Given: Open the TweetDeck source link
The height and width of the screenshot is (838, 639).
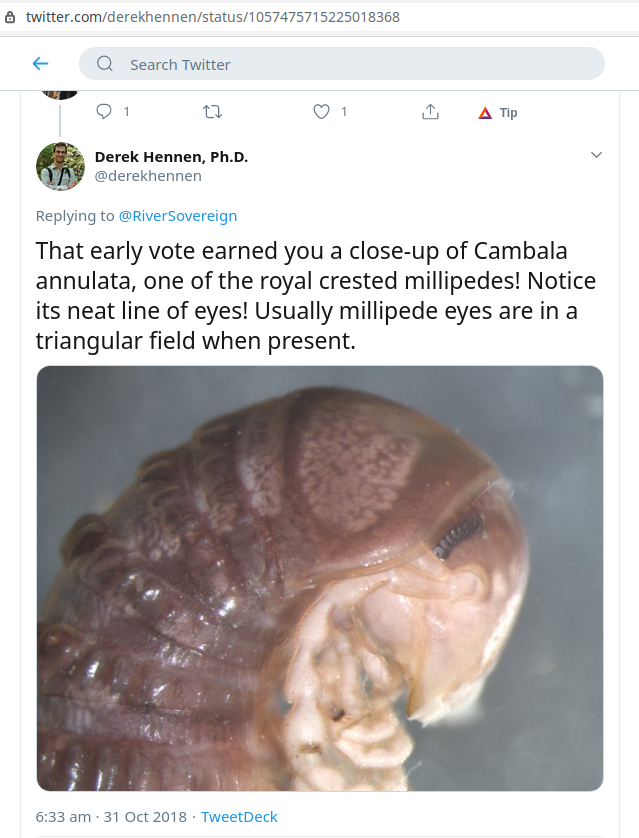Looking at the screenshot, I should (x=239, y=817).
